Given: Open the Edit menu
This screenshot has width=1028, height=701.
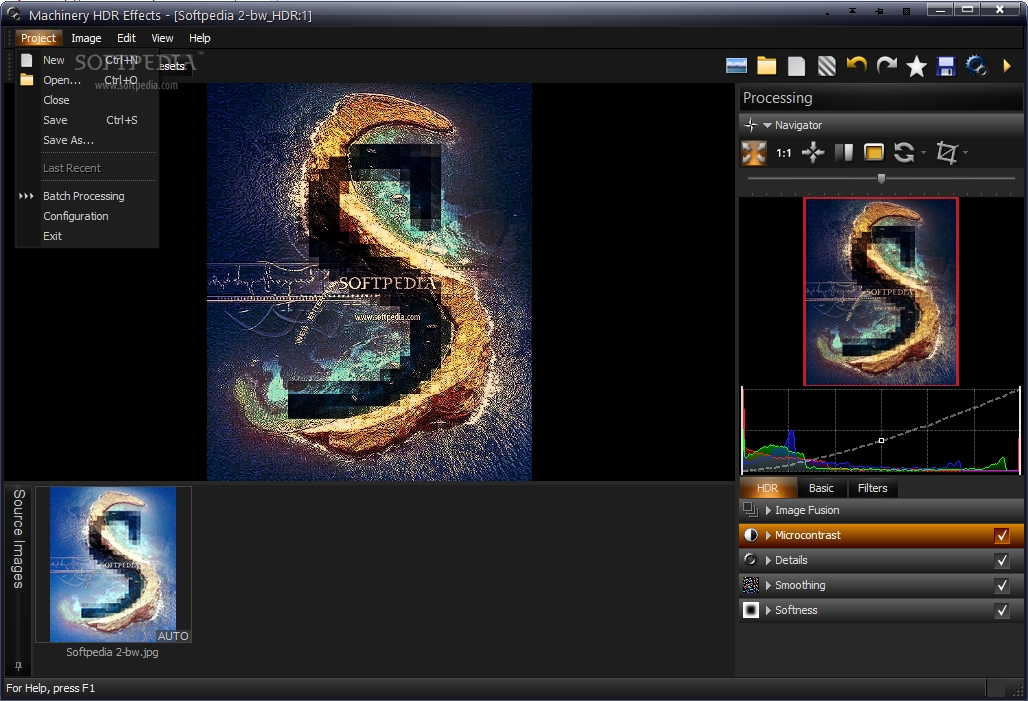Looking at the screenshot, I should (x=127, y=38).
